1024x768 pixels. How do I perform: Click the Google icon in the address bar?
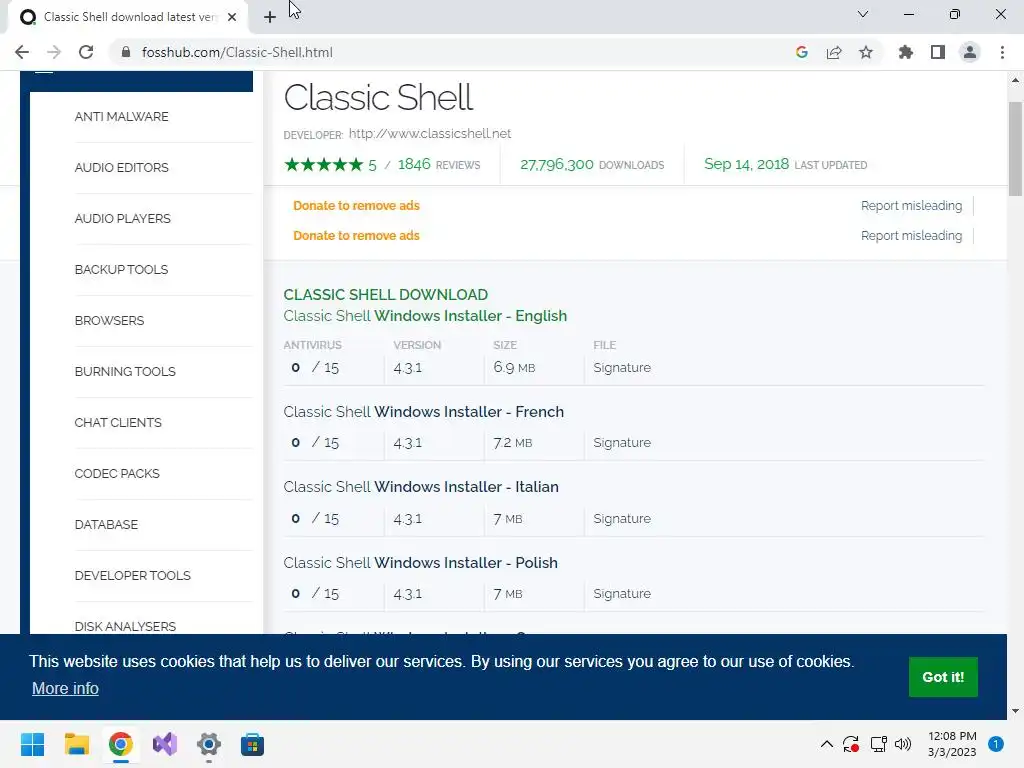click(x=802, y=52)
